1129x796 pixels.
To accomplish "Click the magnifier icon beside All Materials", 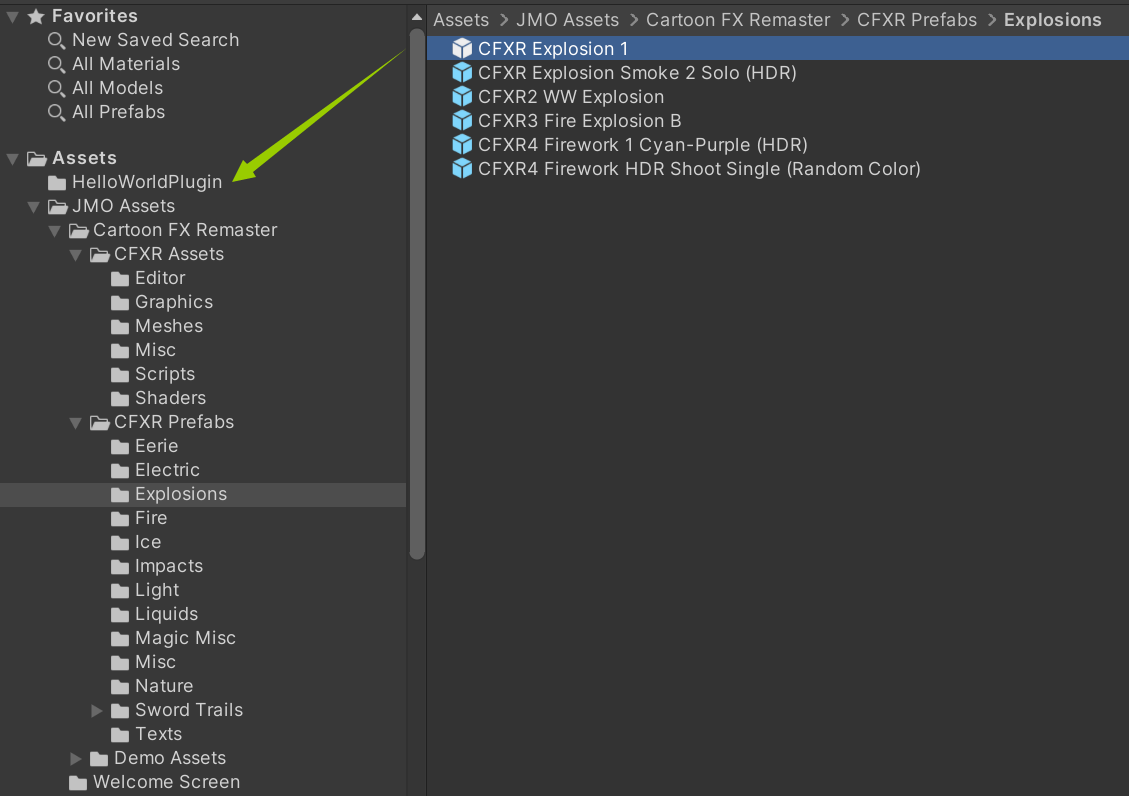I will coord(56,64).
